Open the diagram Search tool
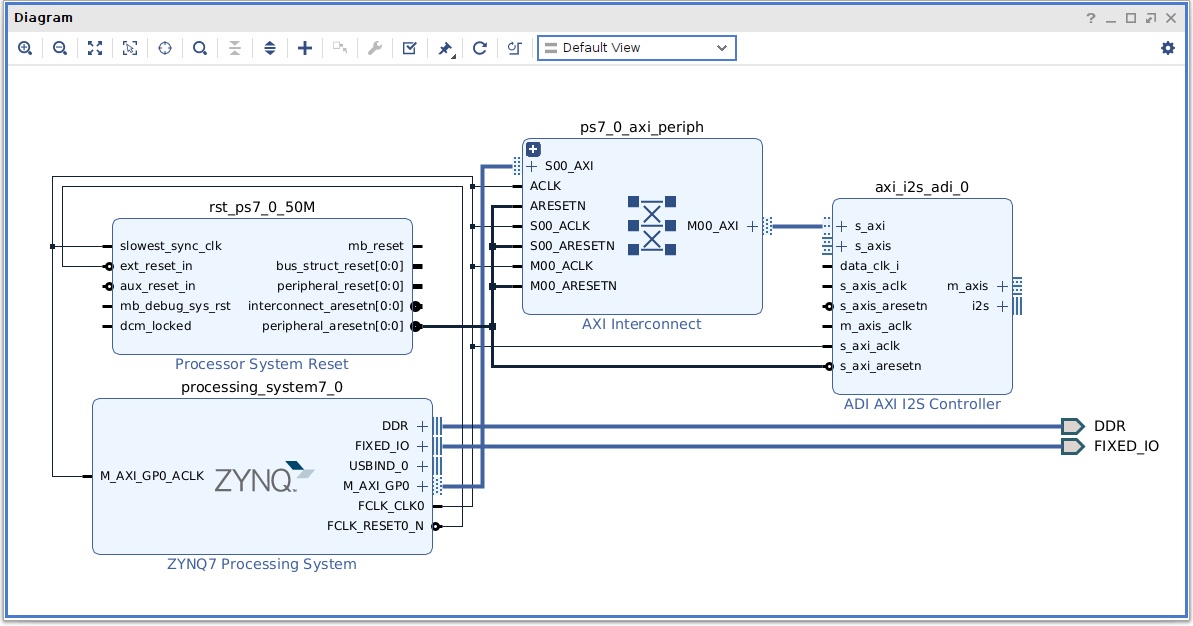Screen dimensions: 1193x626 click(x=200, y=48)
